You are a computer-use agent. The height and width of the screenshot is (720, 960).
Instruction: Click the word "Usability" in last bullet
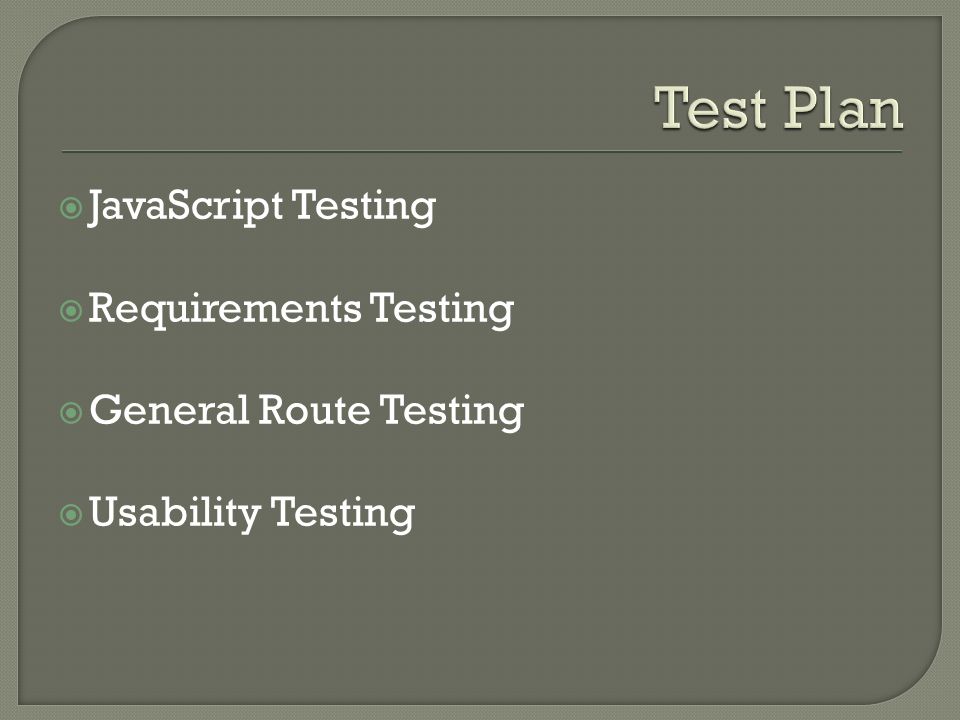(175, 514)
